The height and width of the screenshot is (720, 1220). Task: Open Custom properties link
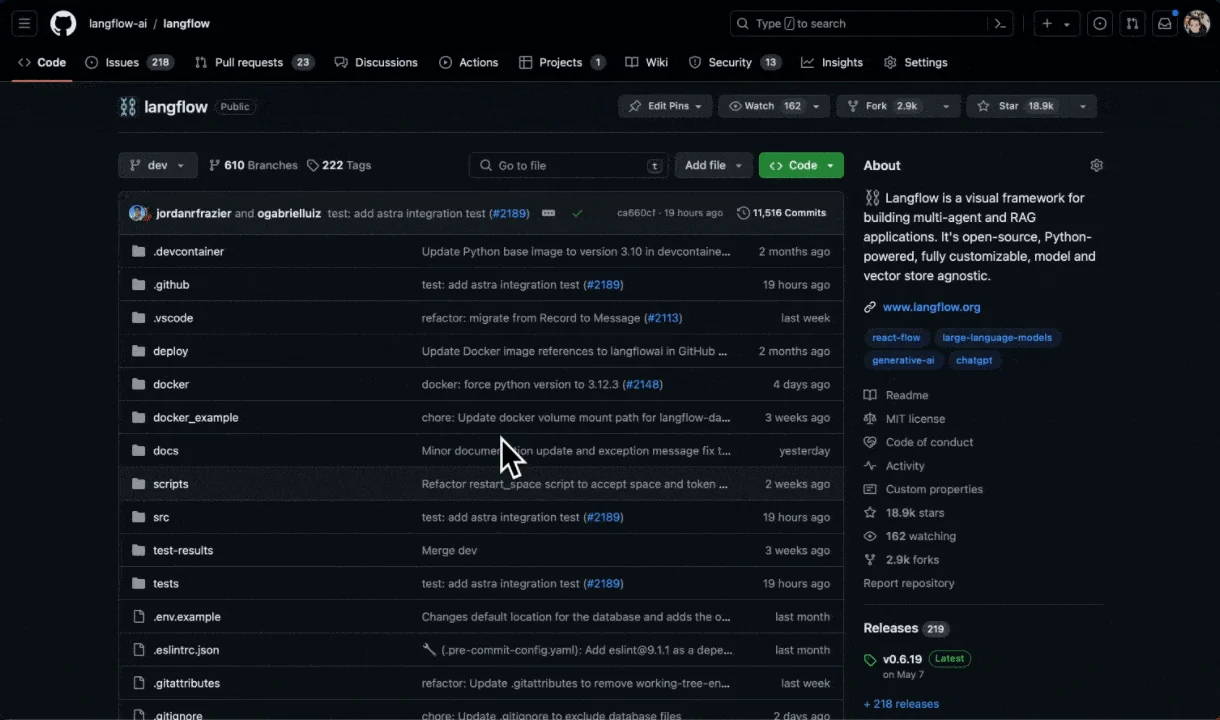coord(934,489)
